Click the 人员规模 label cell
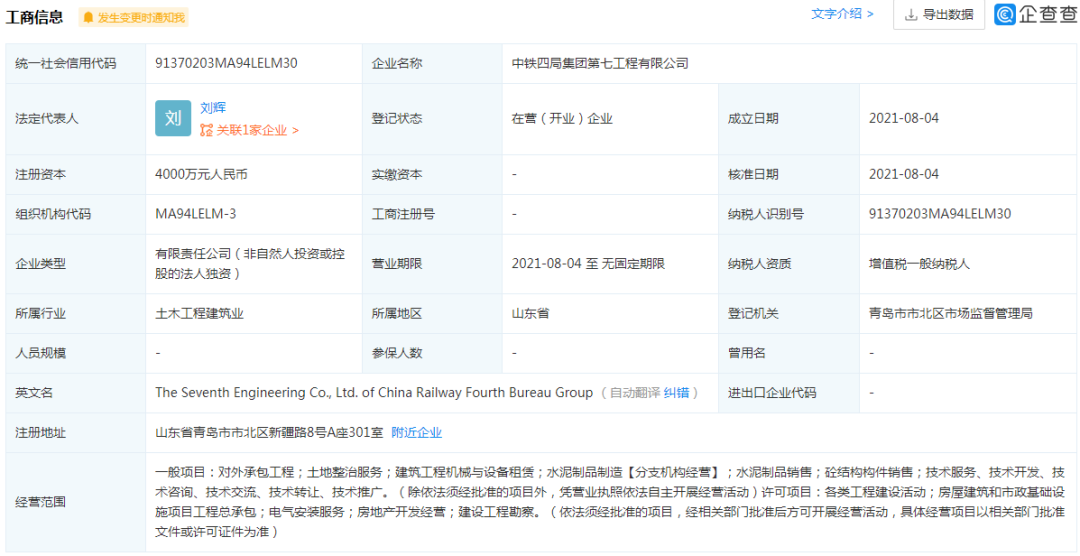1080x556 pixels. [76, 353]
